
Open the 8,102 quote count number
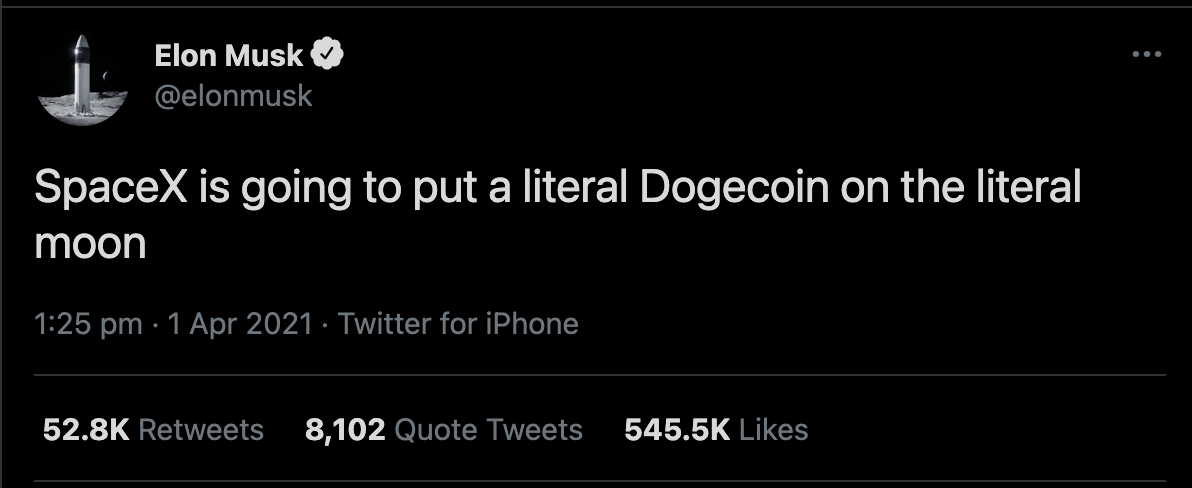coord(345,430)
